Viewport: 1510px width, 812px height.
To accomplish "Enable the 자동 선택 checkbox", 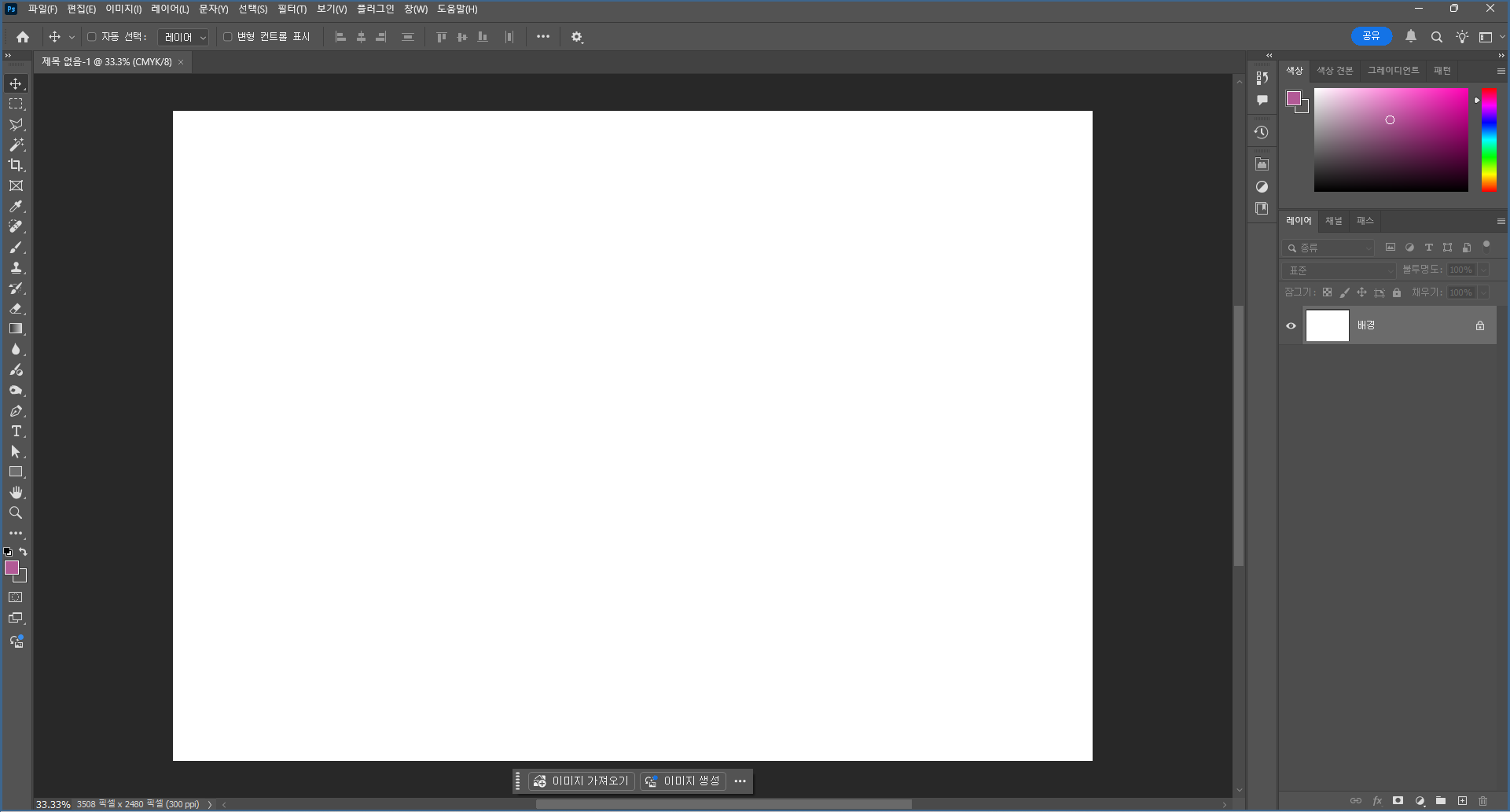I will pyautogui.click(x=91, y=37).
